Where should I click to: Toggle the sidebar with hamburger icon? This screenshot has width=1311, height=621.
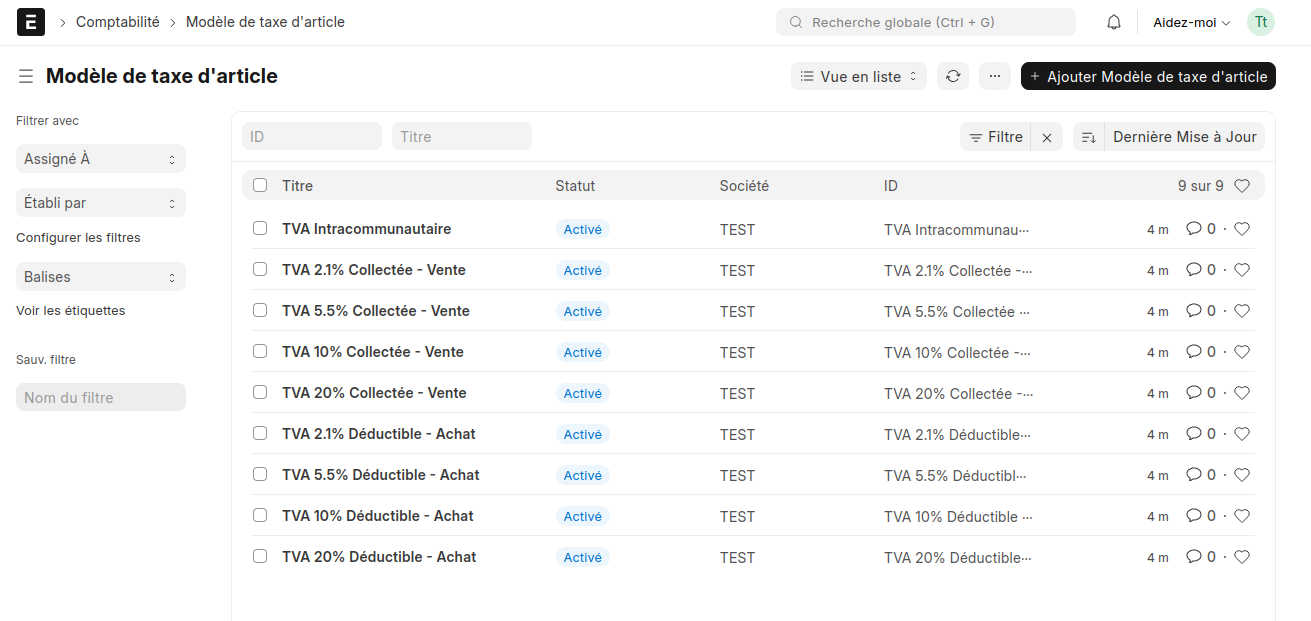26,77
